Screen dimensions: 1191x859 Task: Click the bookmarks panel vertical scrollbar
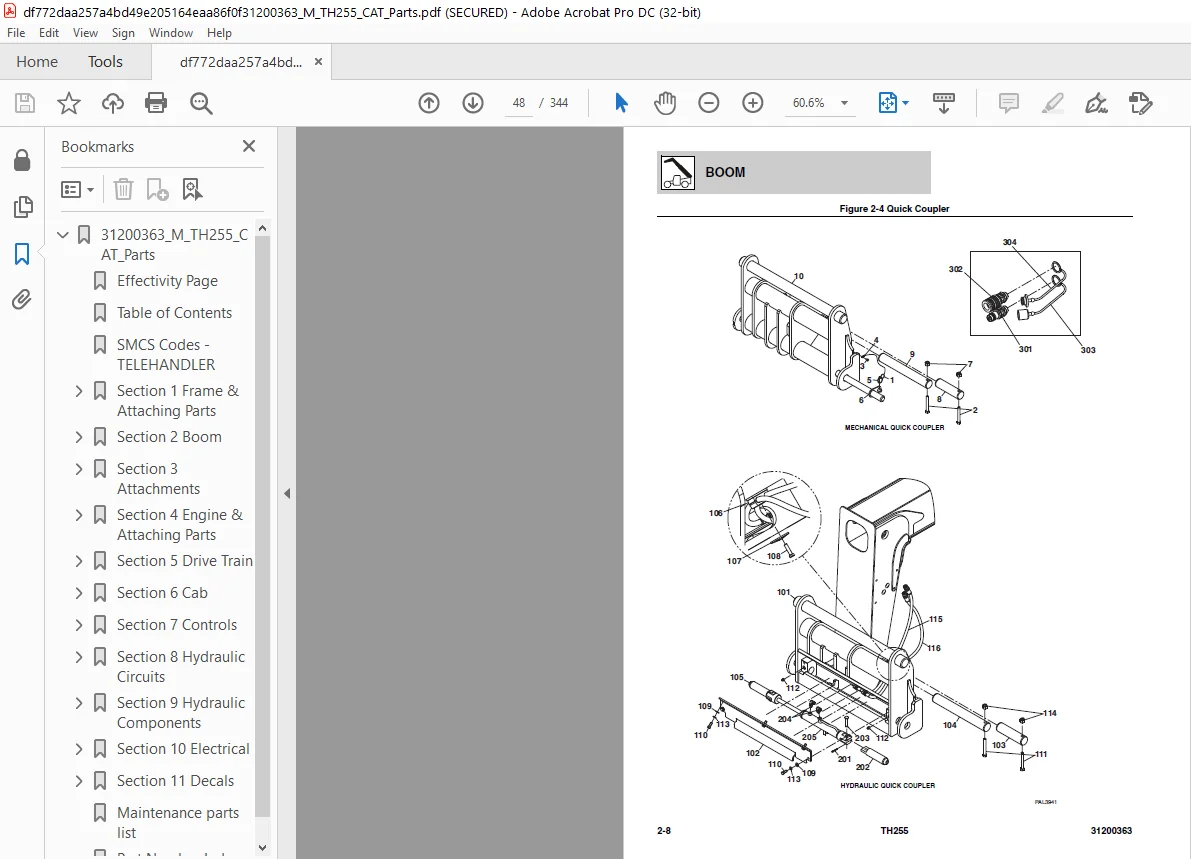point(263,526)
